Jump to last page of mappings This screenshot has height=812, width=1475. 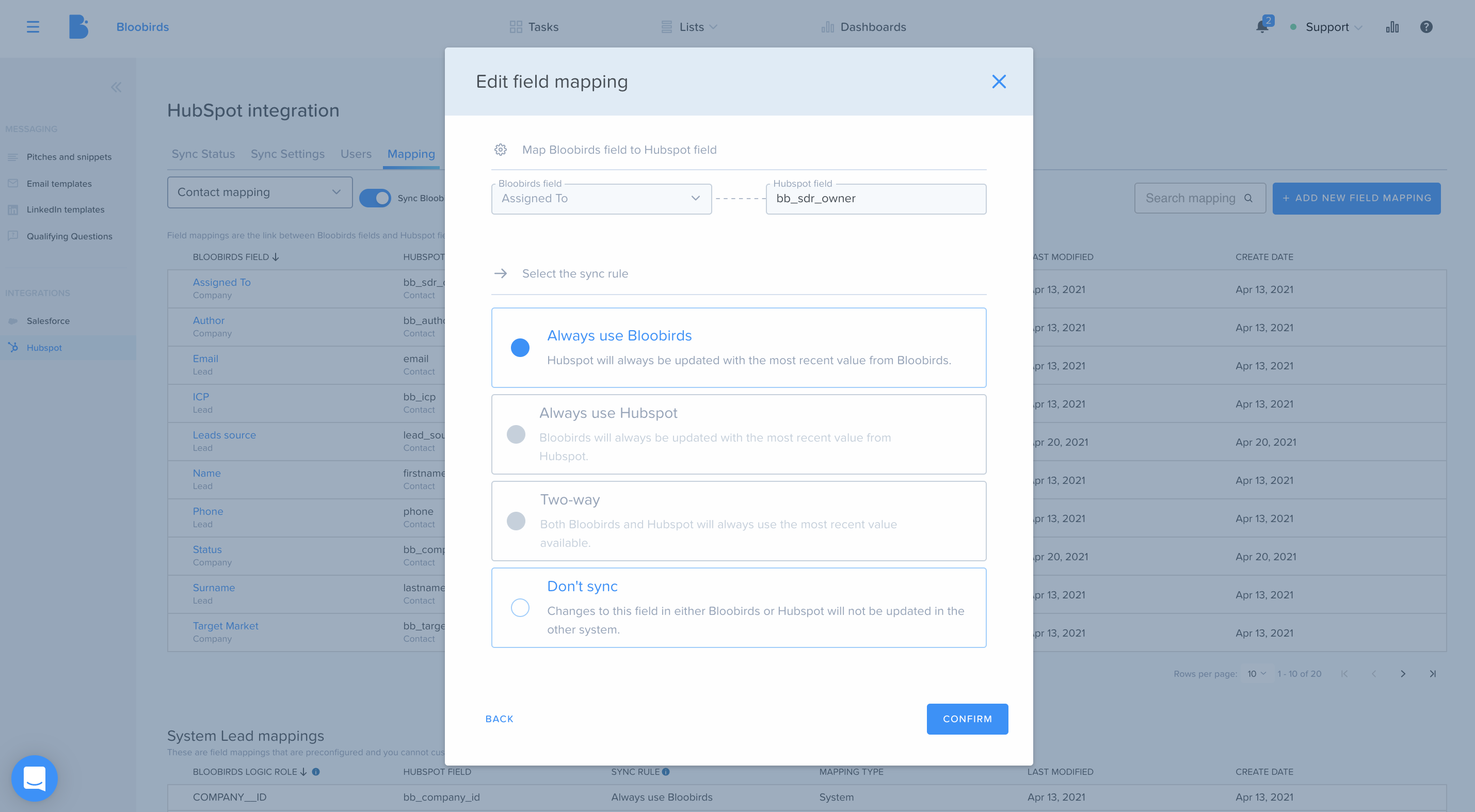(1432, 674)
